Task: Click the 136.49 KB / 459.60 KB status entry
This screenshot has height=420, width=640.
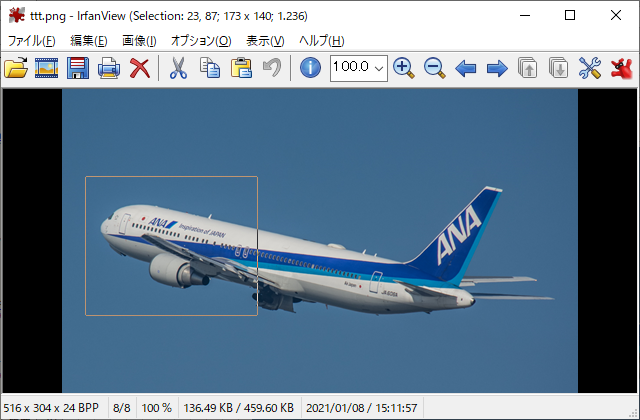Action: pyautogui.click(x=238, y=408)
